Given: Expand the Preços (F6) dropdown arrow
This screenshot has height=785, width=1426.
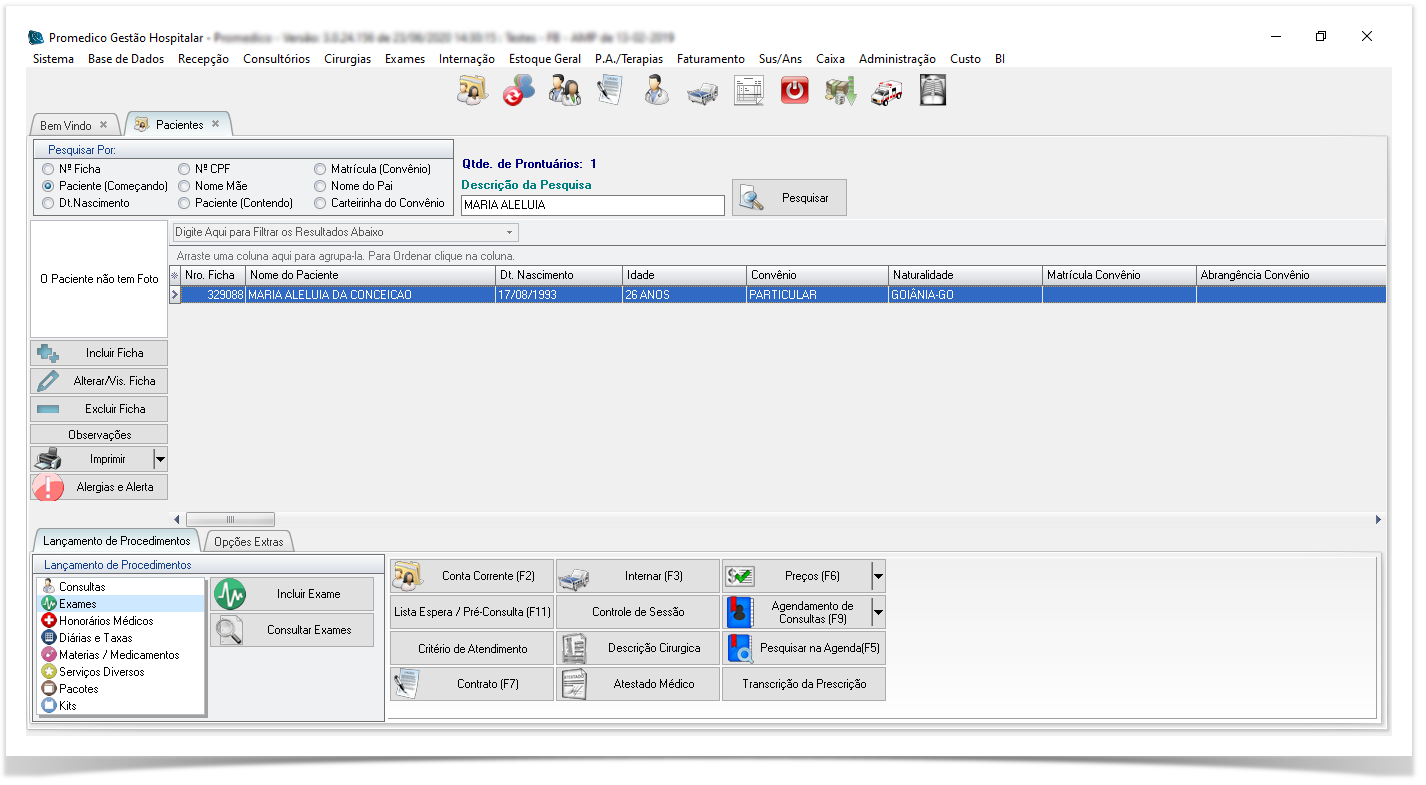Looking at the screenshot, I should pos(877,576).
